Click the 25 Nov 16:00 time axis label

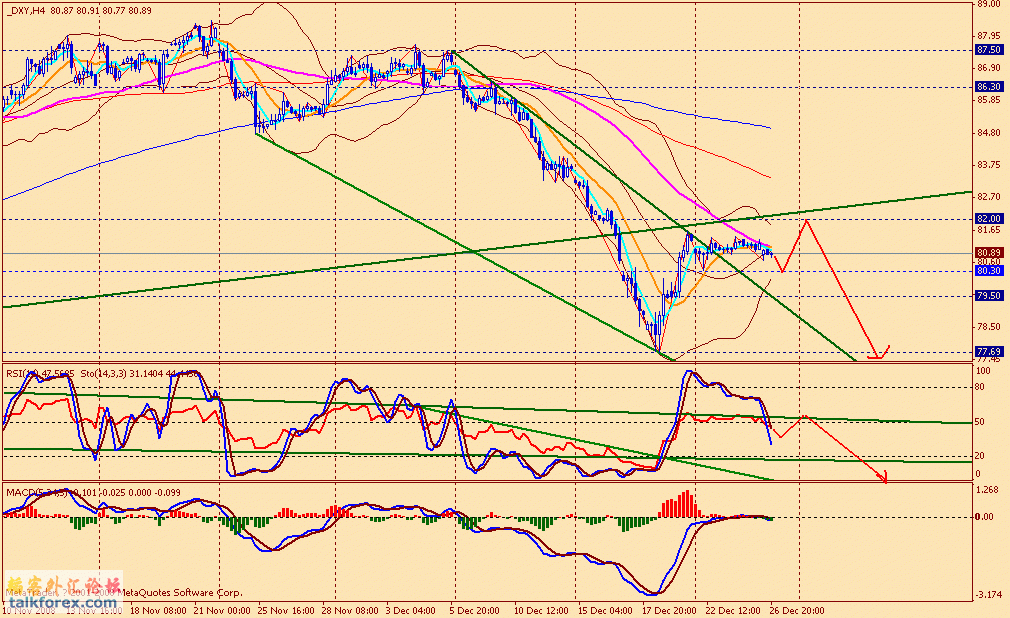286,610
